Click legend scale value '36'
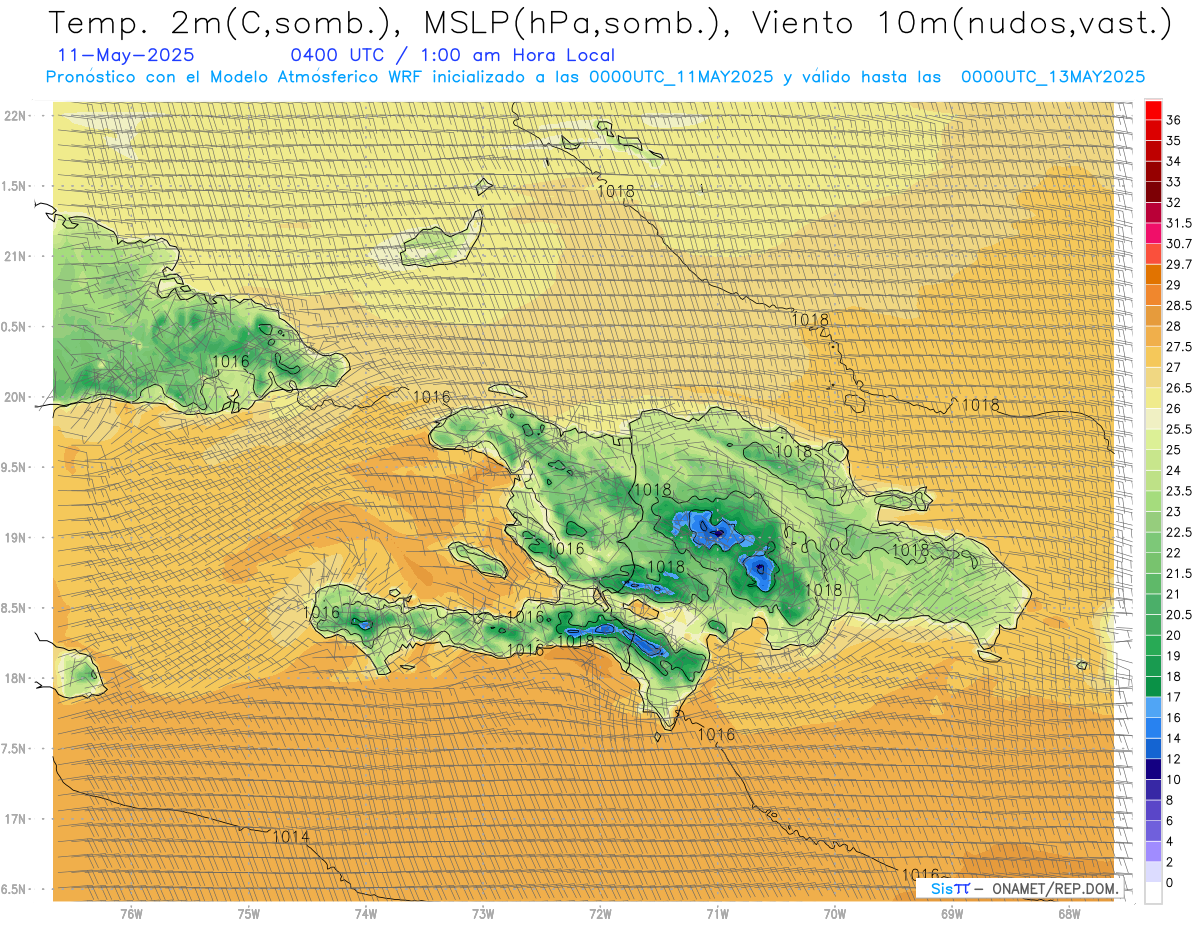This screenshot has width=1200, height=927. pyautogui.click(x=1174, y=120)
